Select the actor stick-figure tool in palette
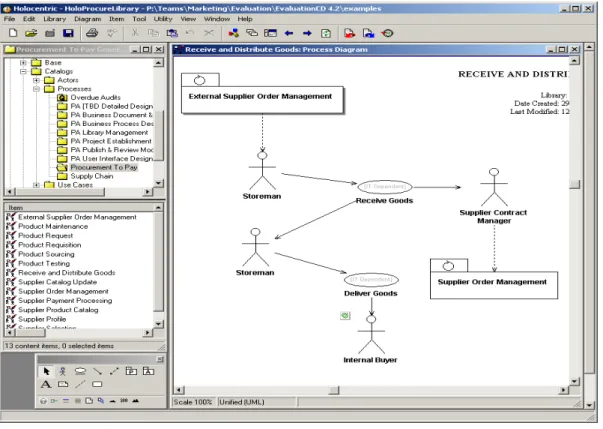Viewport: 603px width, 429px height. coord(63,371)
